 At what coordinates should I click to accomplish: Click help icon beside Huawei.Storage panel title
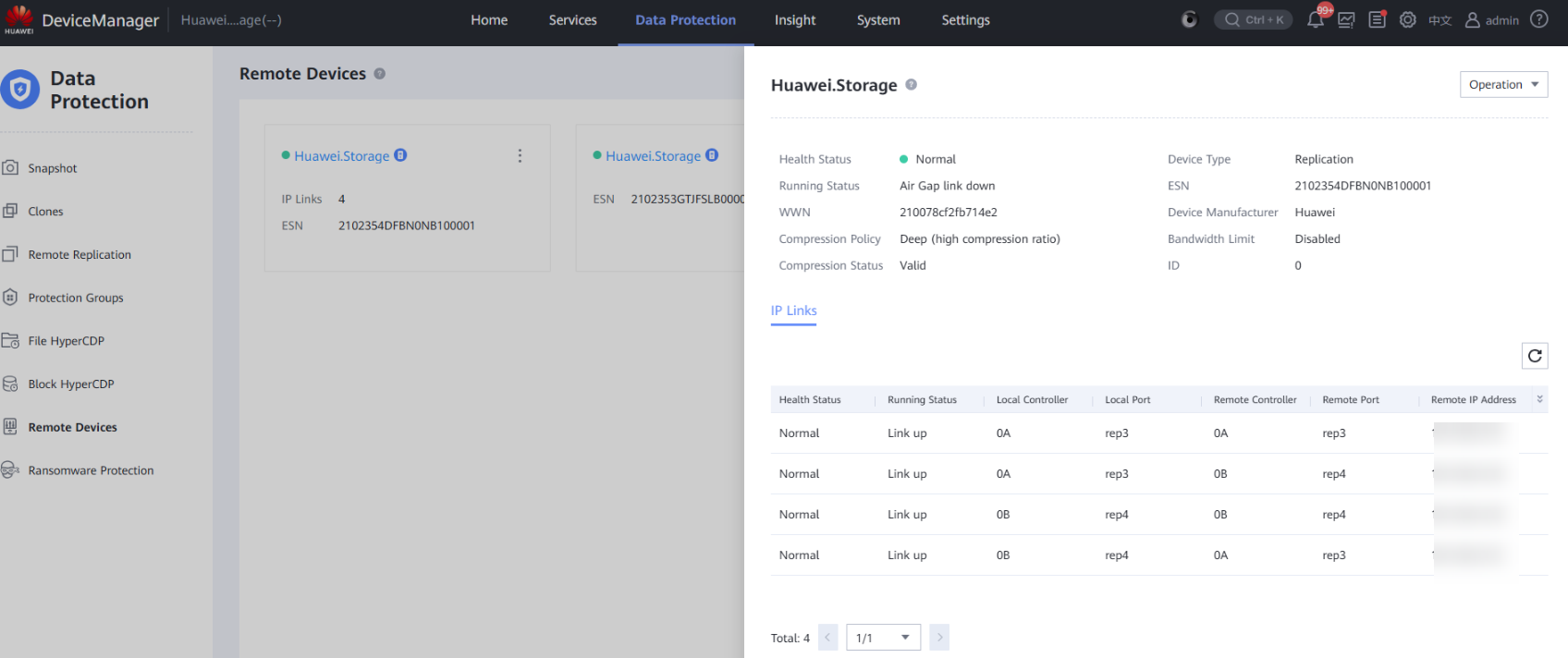(911, 84)
